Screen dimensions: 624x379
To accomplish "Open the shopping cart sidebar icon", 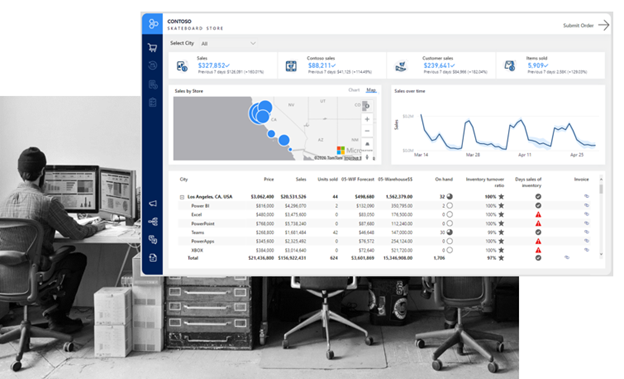I will [x=152, y=48].
